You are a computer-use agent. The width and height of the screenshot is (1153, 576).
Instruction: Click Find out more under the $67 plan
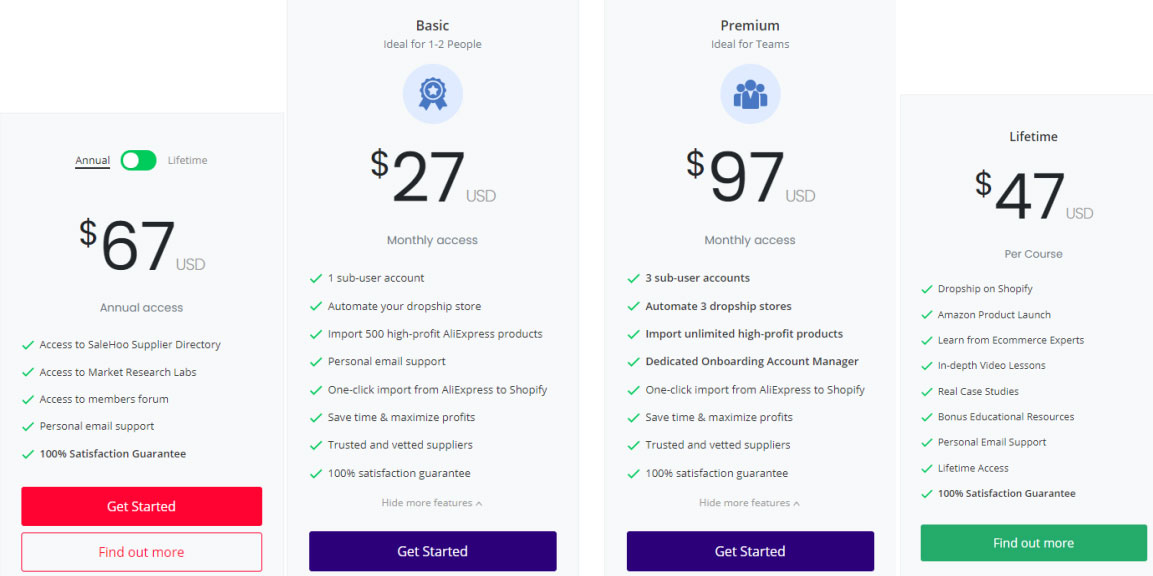pos(141,552)
